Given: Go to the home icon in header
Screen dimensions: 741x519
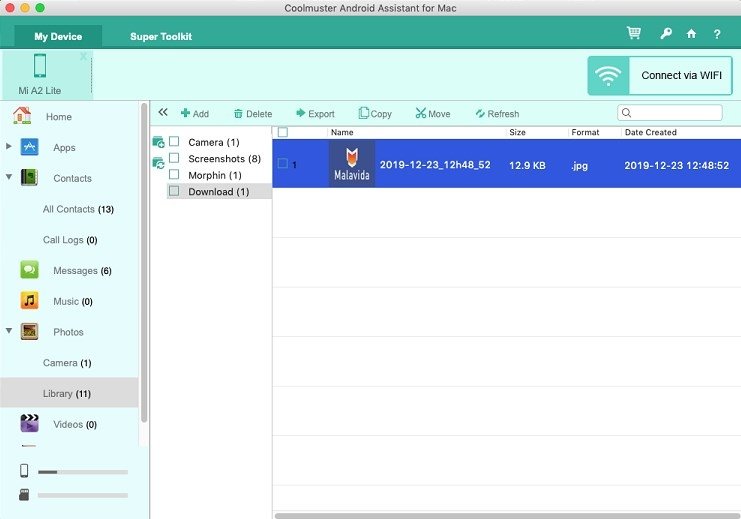Looking at the screenshot, I should [691, 34].
